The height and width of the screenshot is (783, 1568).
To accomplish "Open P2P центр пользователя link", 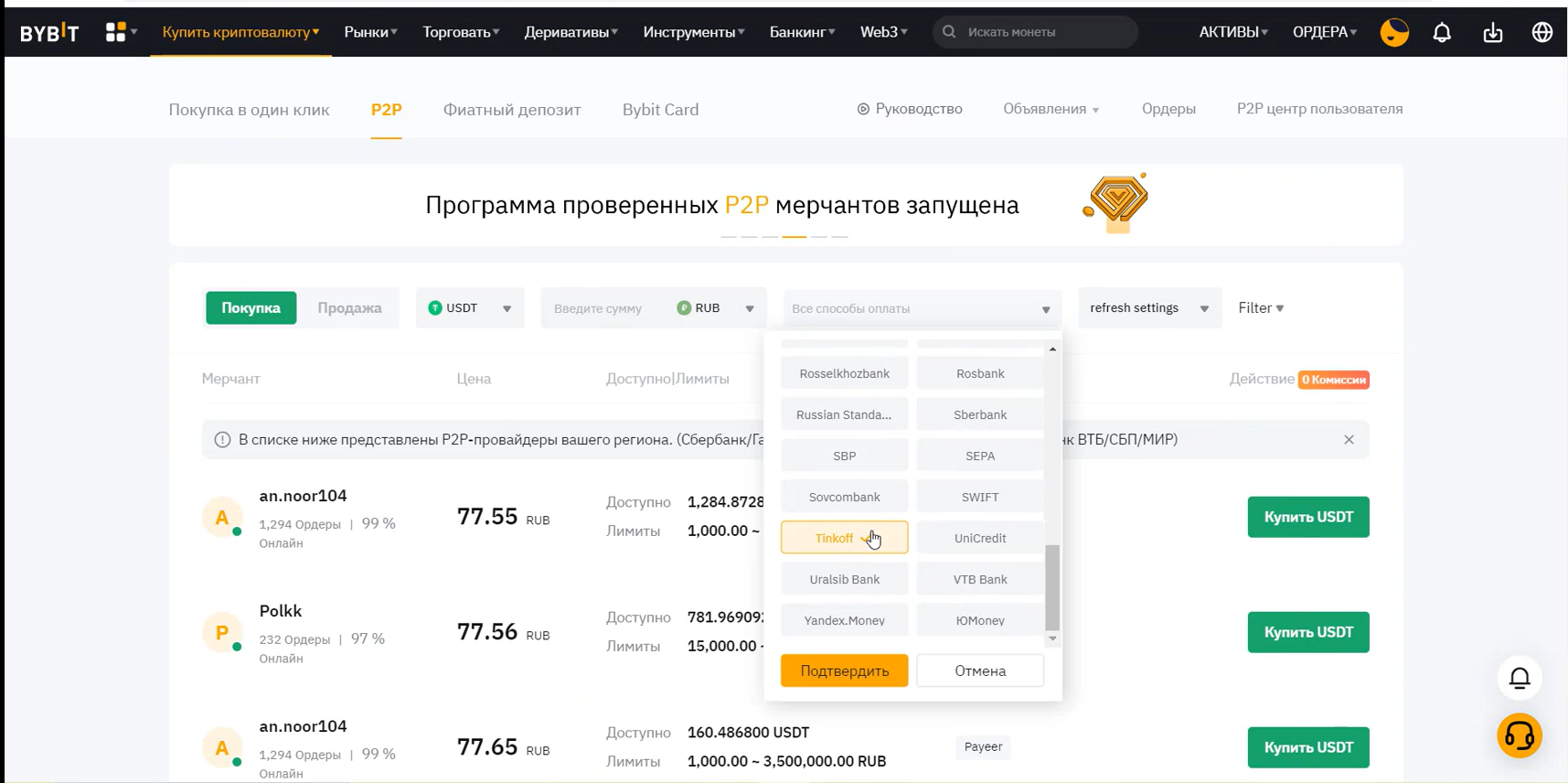I will tap(1319, 109).
